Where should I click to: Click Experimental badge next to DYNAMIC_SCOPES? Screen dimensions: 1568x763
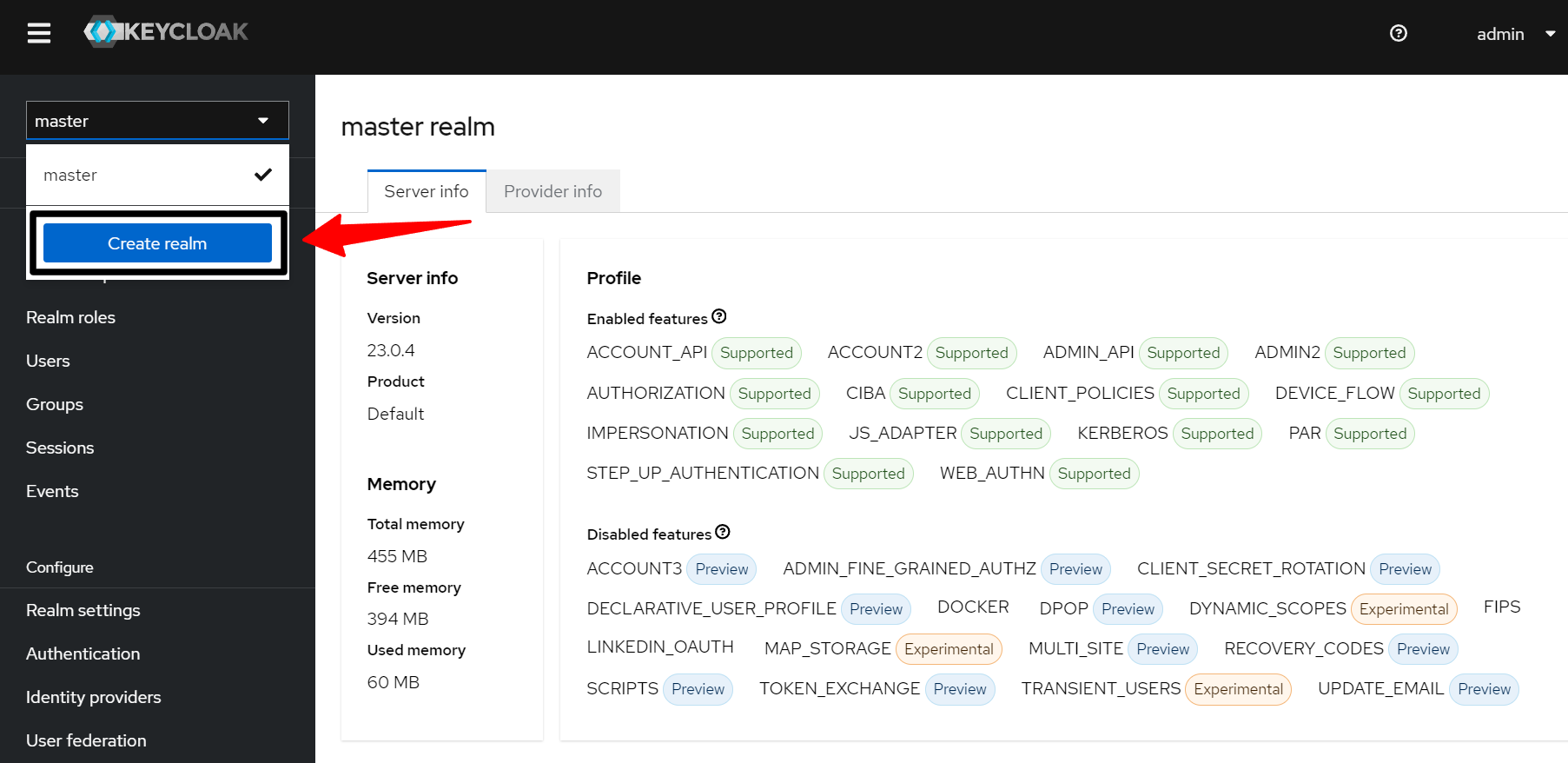[1404, 609]
